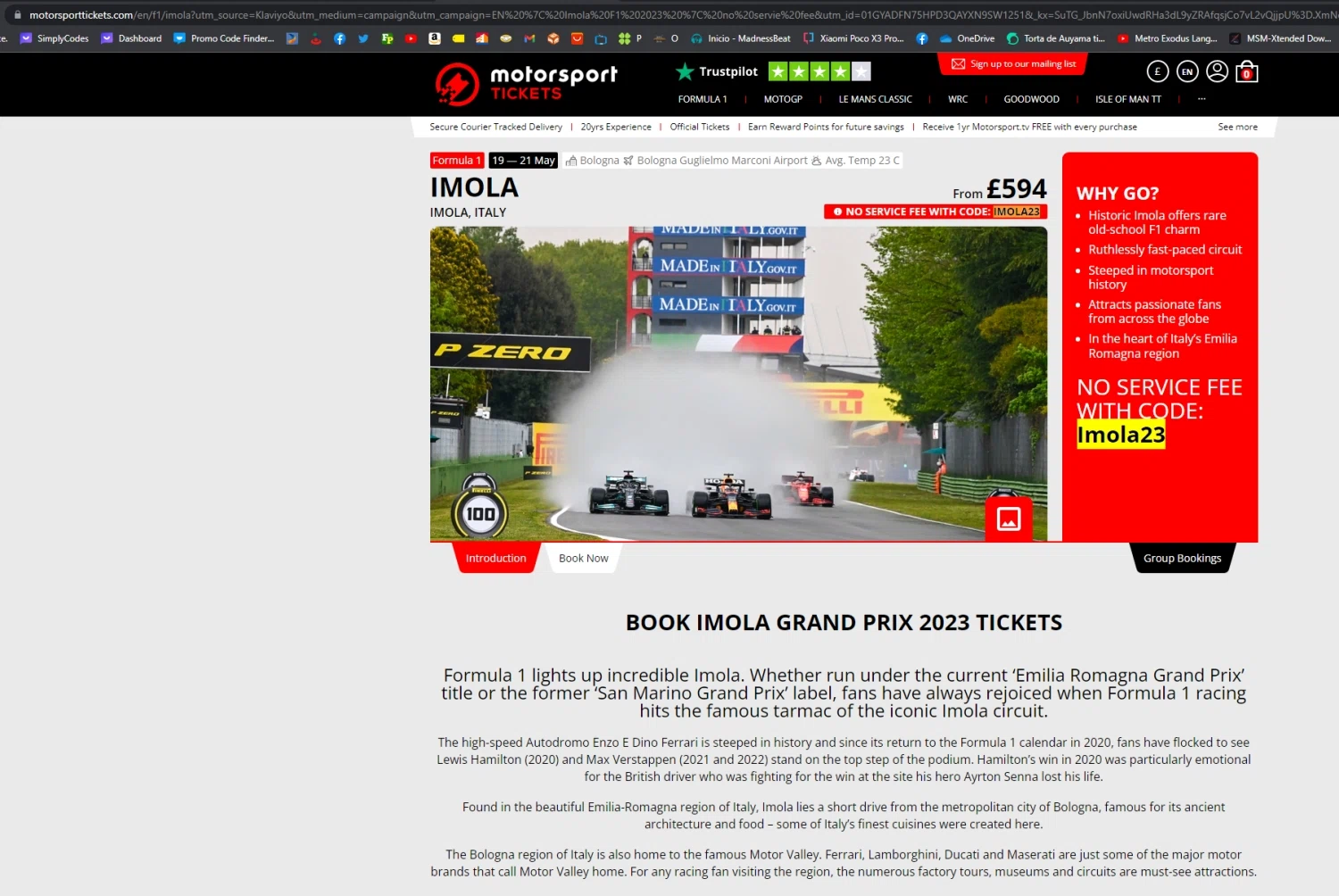Click Book Imola Grand Prix 2023 Tickets heading
Viewport: 1339px width, 896px height.
tap(844, 623)
